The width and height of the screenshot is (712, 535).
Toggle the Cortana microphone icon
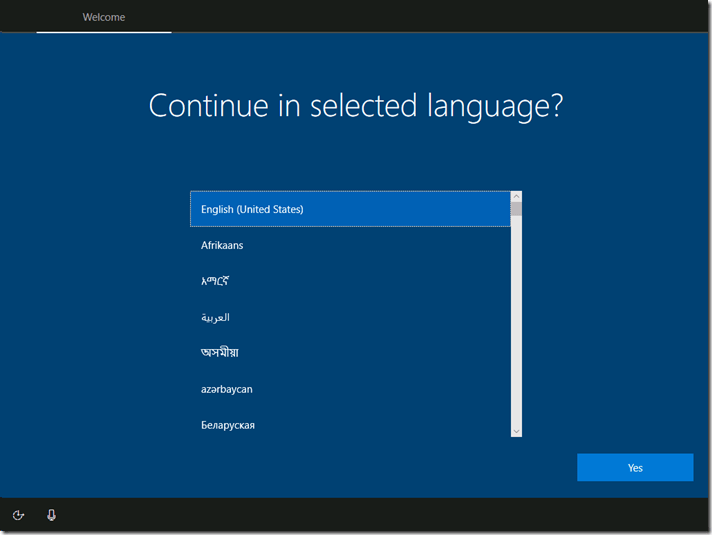click(51, 515)
